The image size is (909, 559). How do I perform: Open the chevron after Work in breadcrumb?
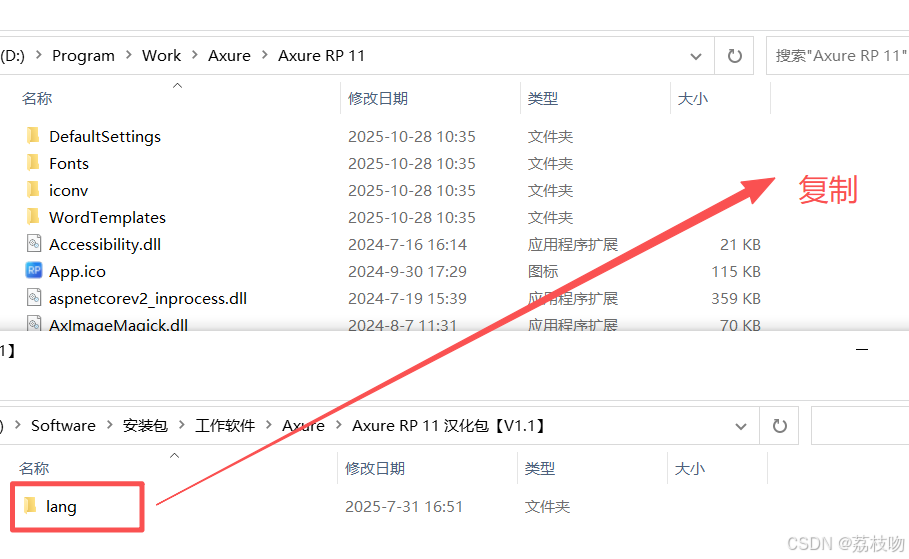(x=195, y=55)
